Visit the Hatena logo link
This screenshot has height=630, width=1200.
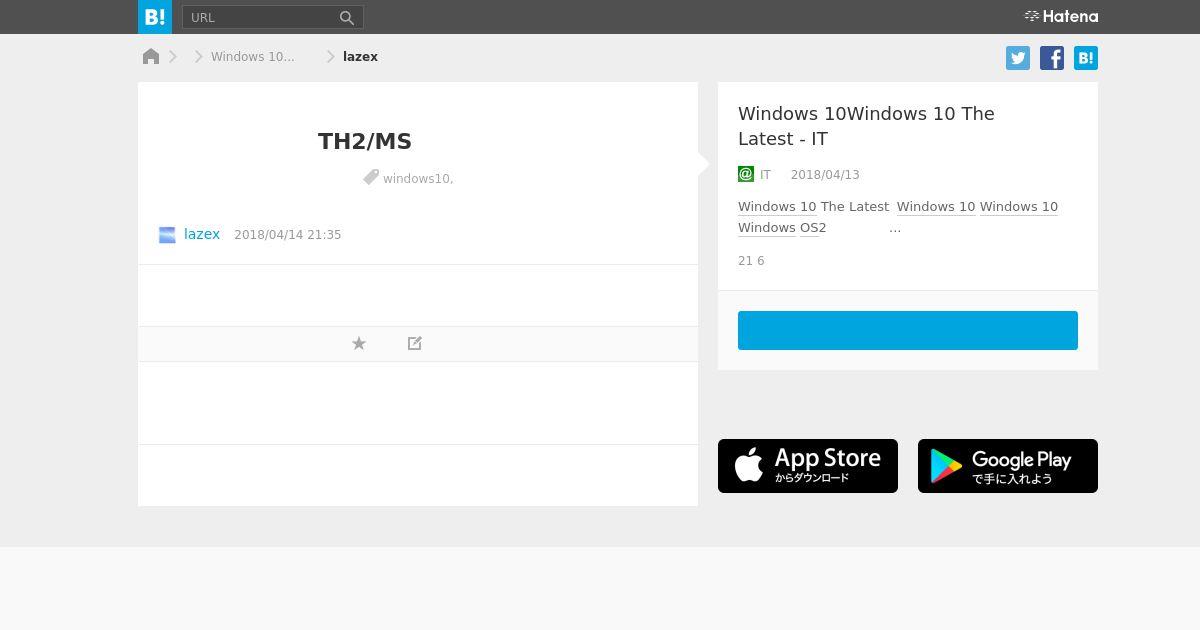coord(1061,16)
